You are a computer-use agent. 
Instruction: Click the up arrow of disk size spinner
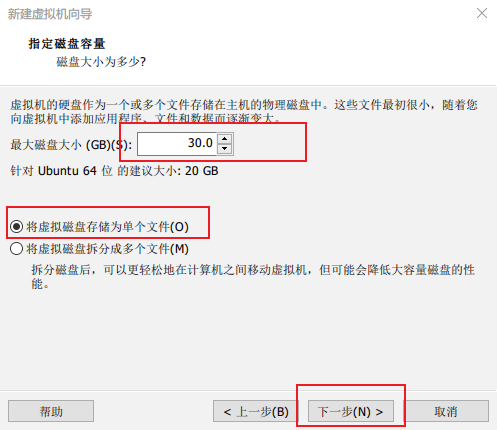(225, 139)
